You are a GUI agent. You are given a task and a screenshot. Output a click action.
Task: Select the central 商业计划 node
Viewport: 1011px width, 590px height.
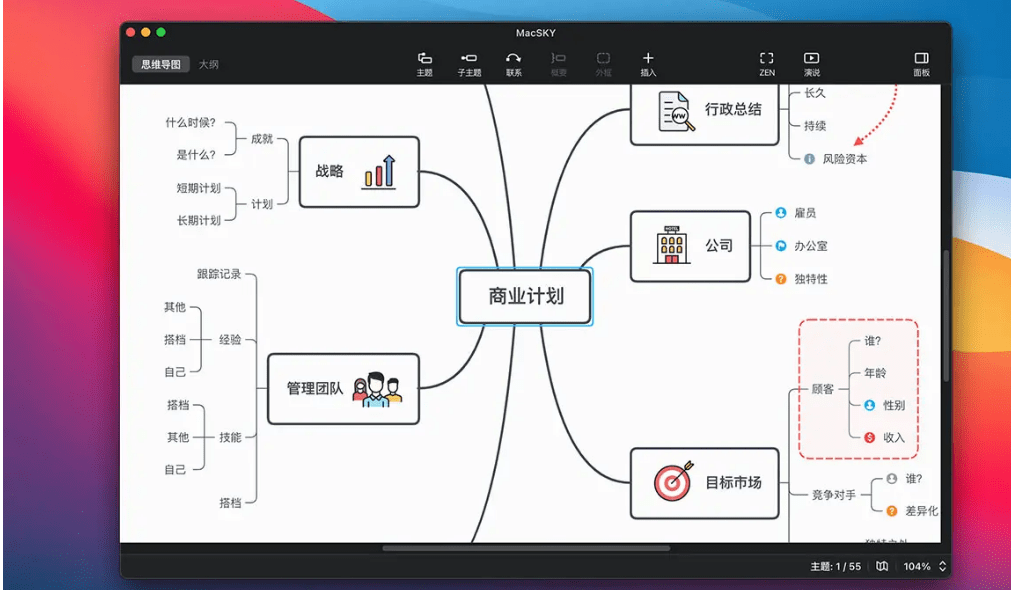pos(525,296)
